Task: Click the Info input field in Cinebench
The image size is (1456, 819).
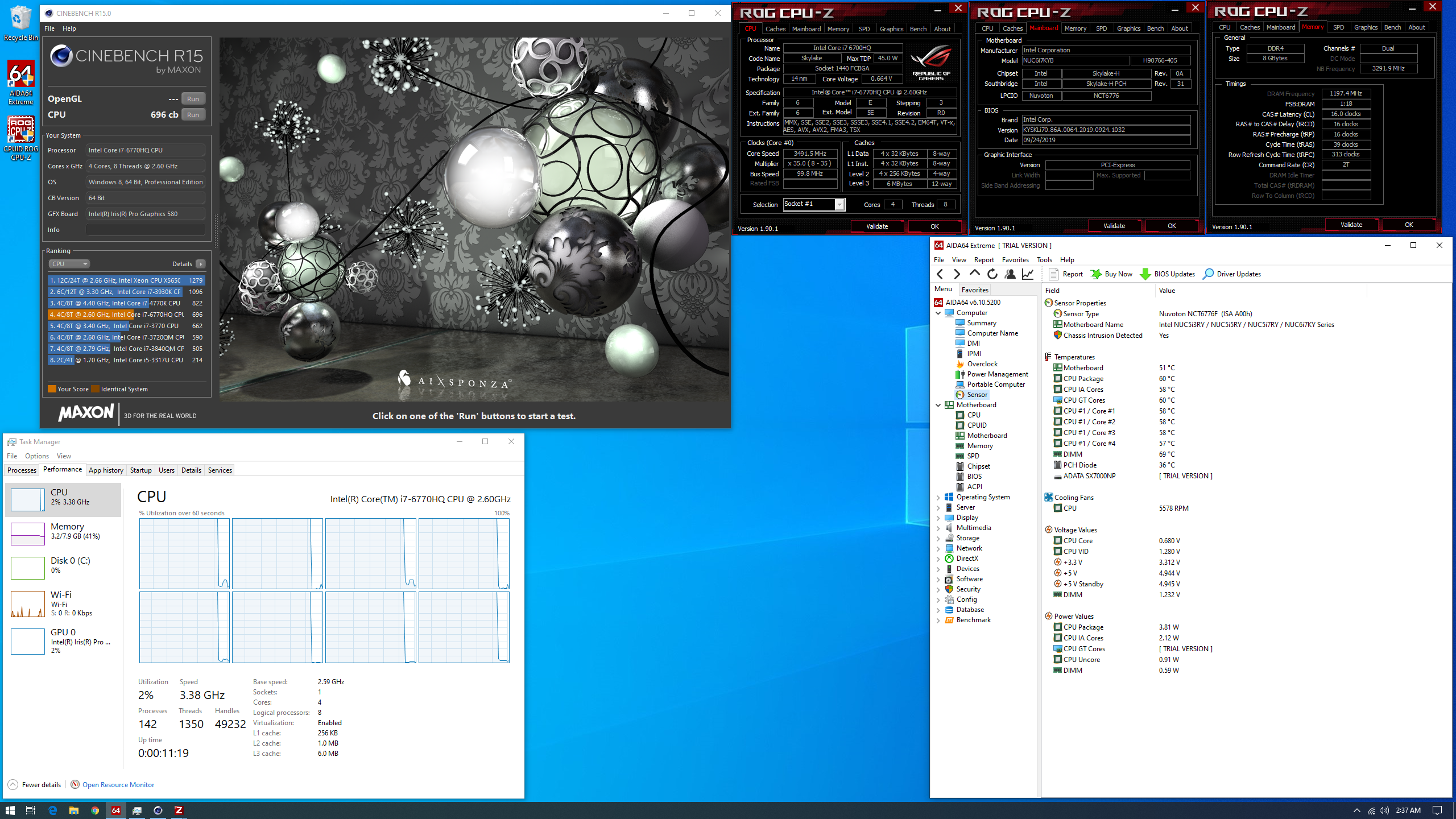Action: (x=146, y=230)
